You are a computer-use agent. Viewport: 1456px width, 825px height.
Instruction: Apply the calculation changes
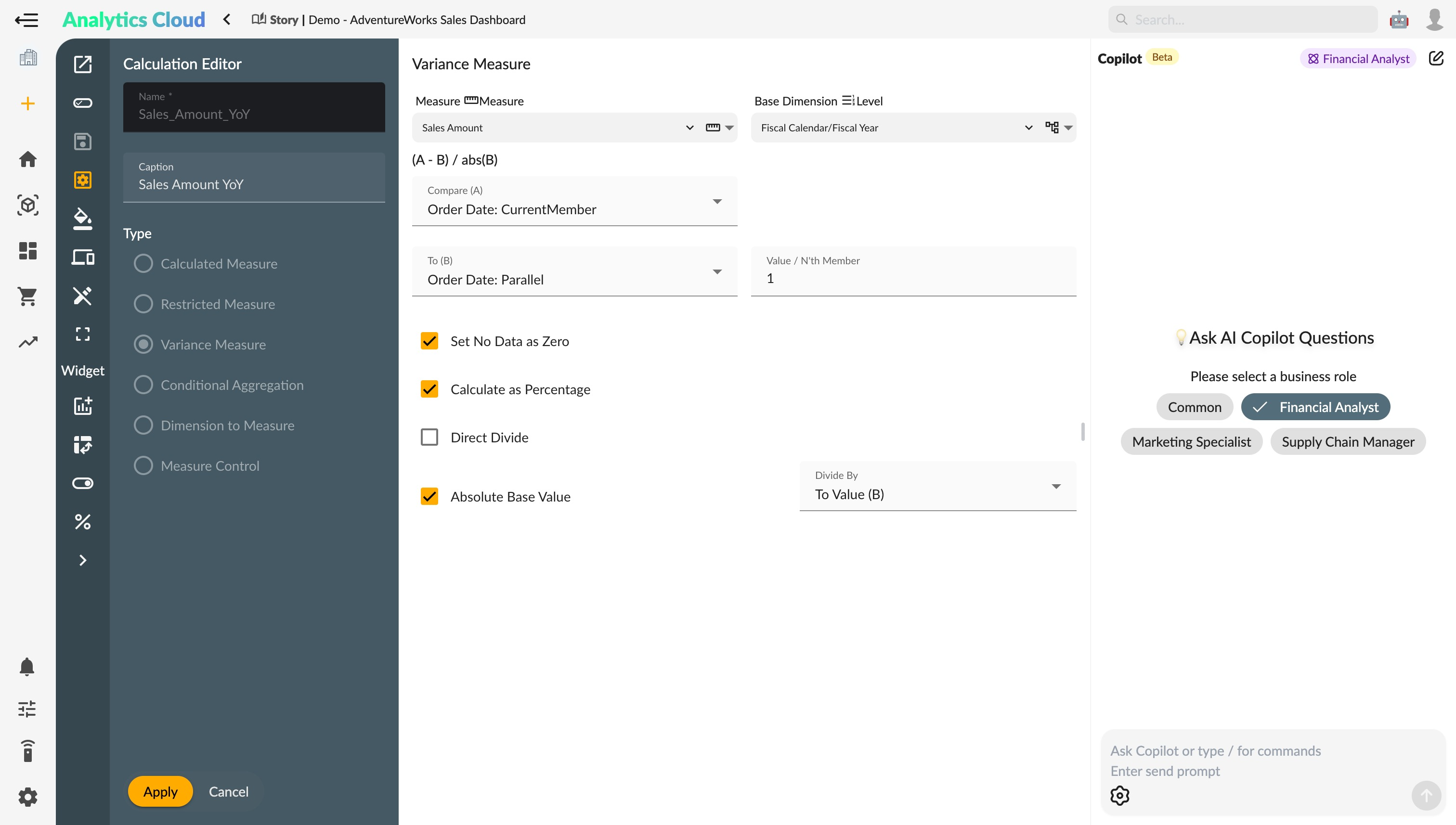click(x=160, y=792)
